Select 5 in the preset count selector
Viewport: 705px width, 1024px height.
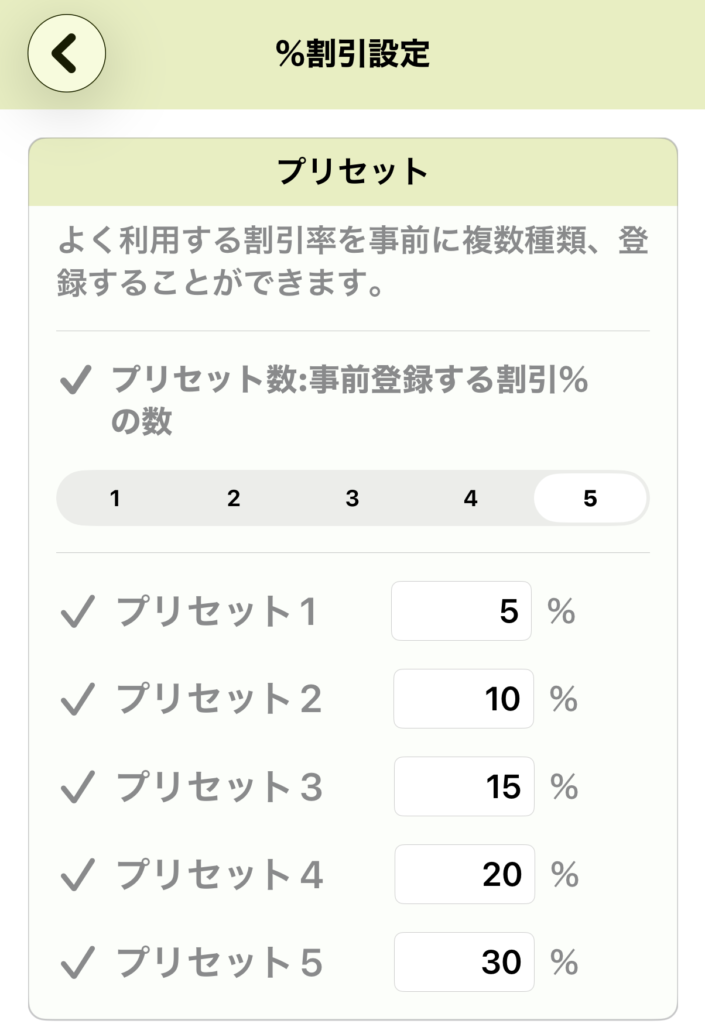tap(589, 498)
